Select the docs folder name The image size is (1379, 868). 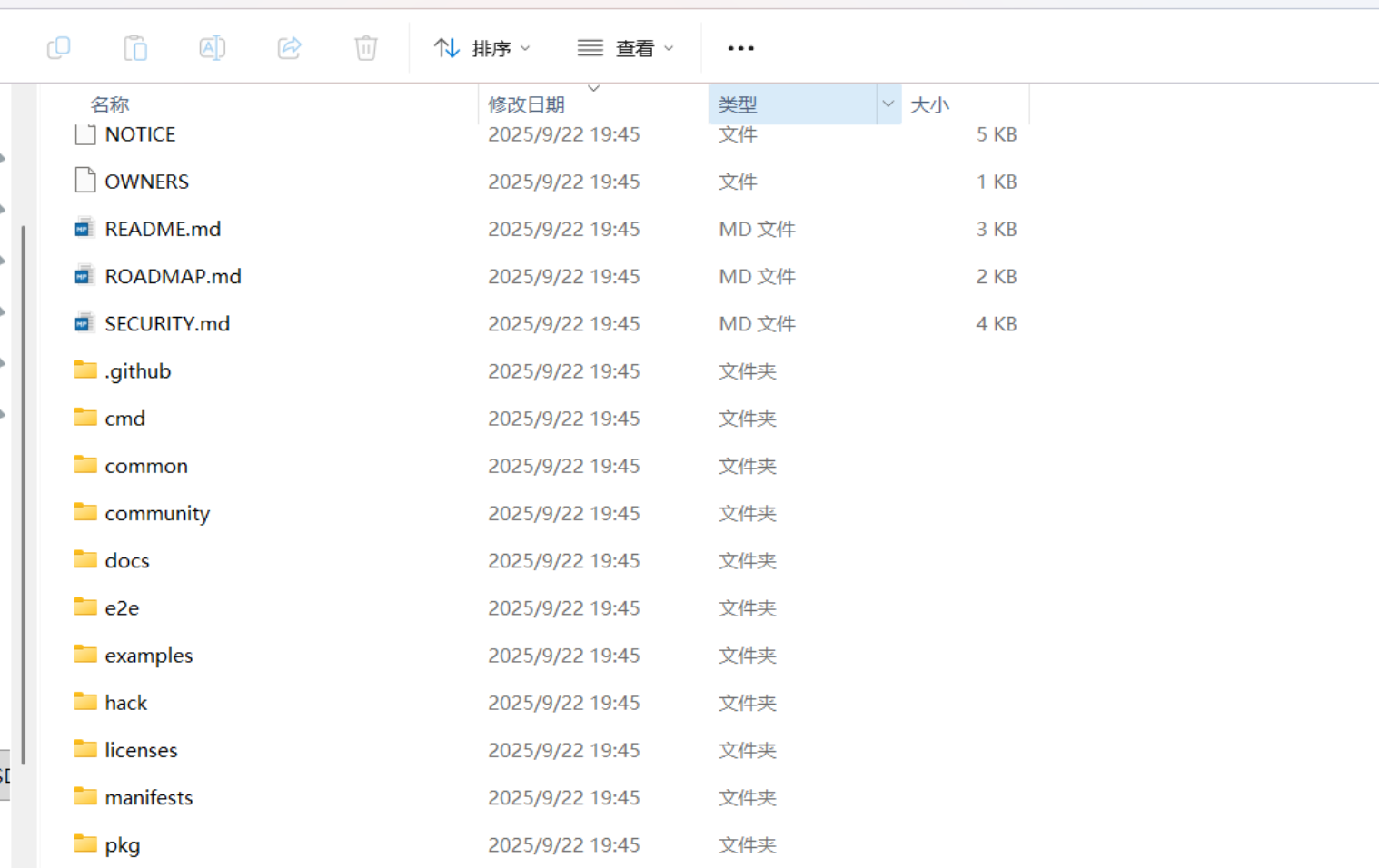(127, 560)
